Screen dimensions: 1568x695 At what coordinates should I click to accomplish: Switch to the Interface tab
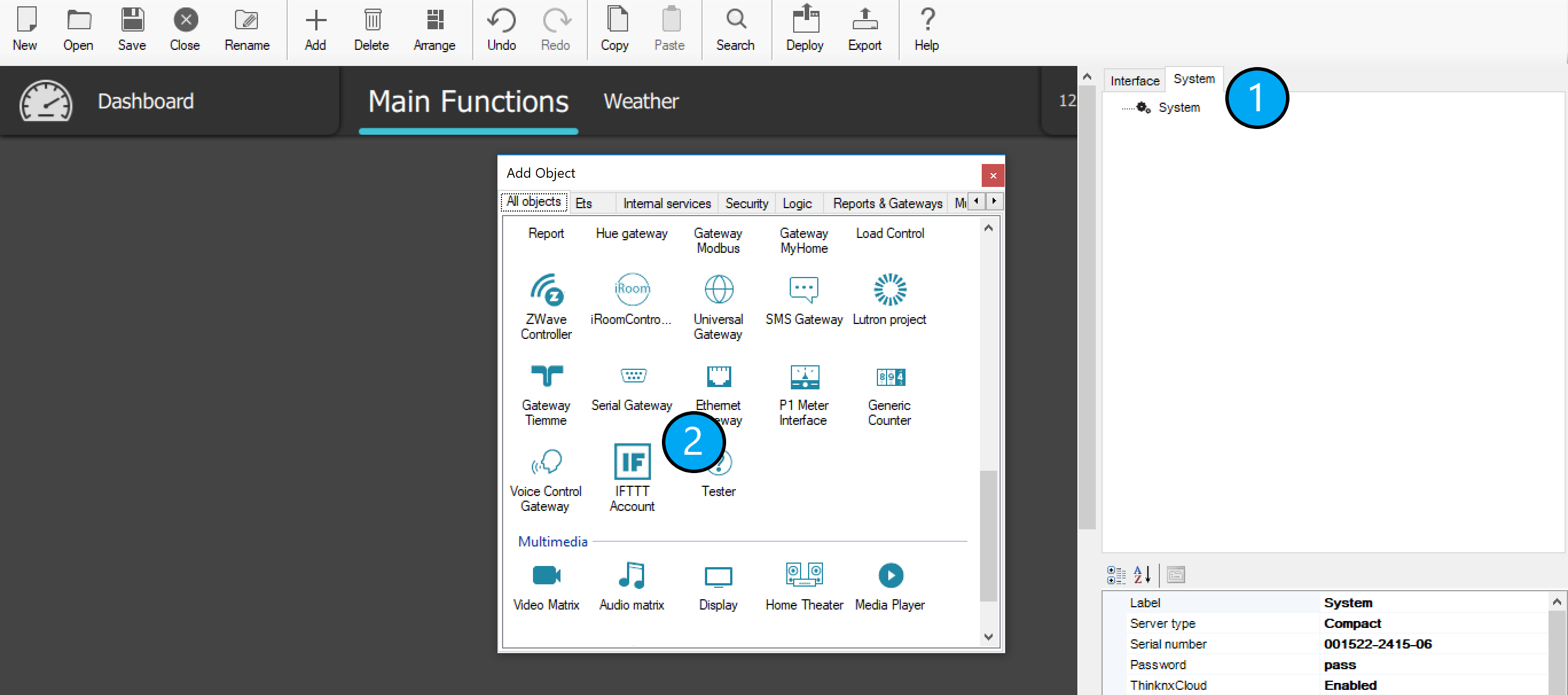click(1134, 80)
